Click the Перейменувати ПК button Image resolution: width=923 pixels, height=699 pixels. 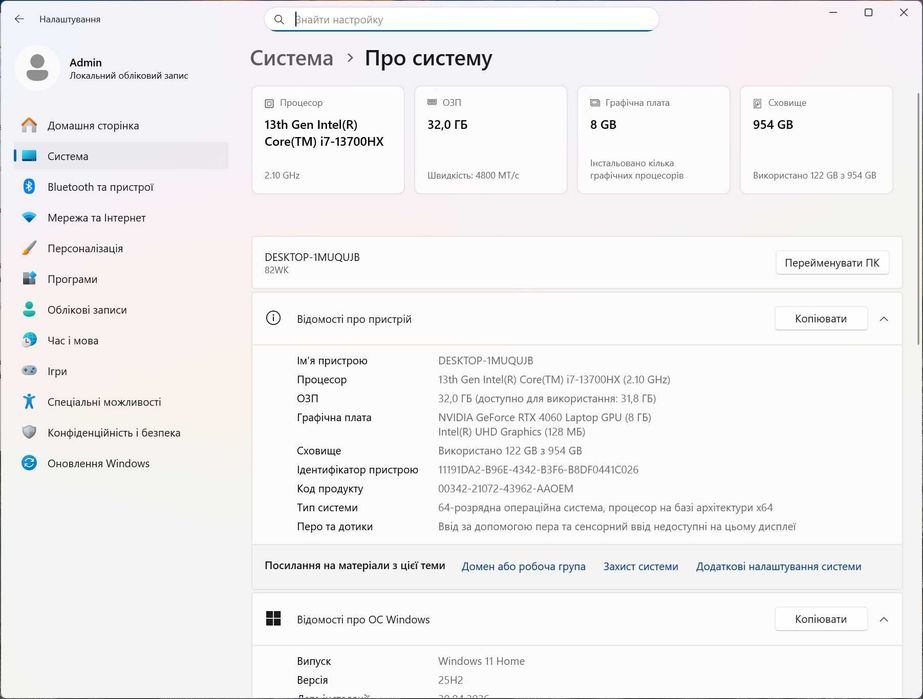pyautogui.click(x=832, y=263)
